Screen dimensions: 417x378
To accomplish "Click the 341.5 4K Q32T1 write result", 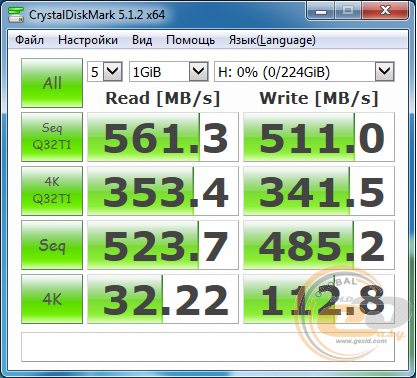I will tap(319, 191).
